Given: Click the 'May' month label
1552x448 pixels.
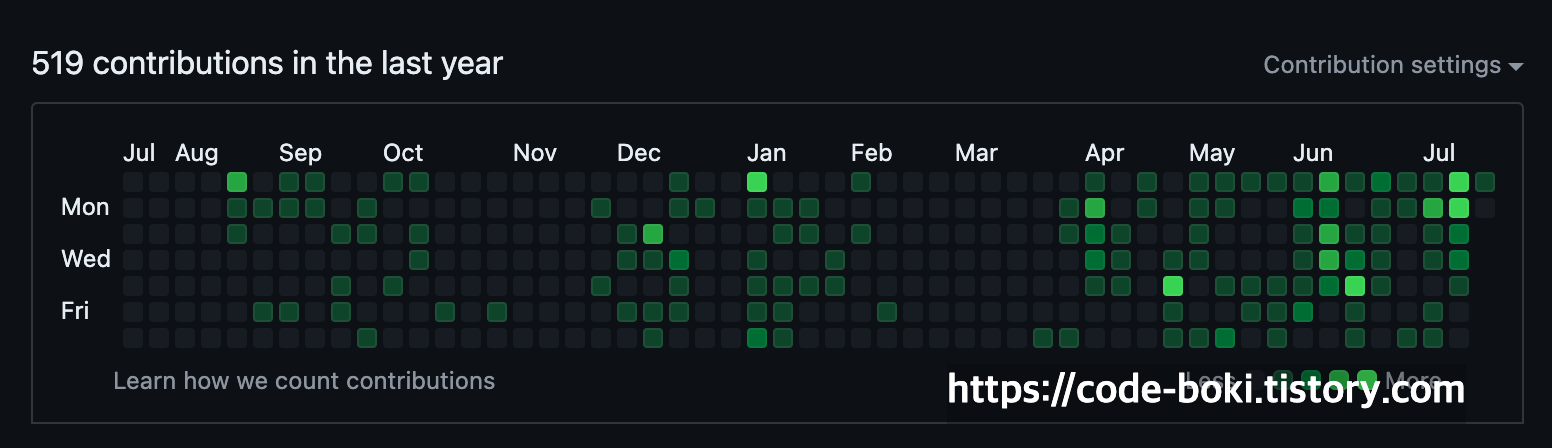Looking at the screenshot, I should pos(1212,153).
